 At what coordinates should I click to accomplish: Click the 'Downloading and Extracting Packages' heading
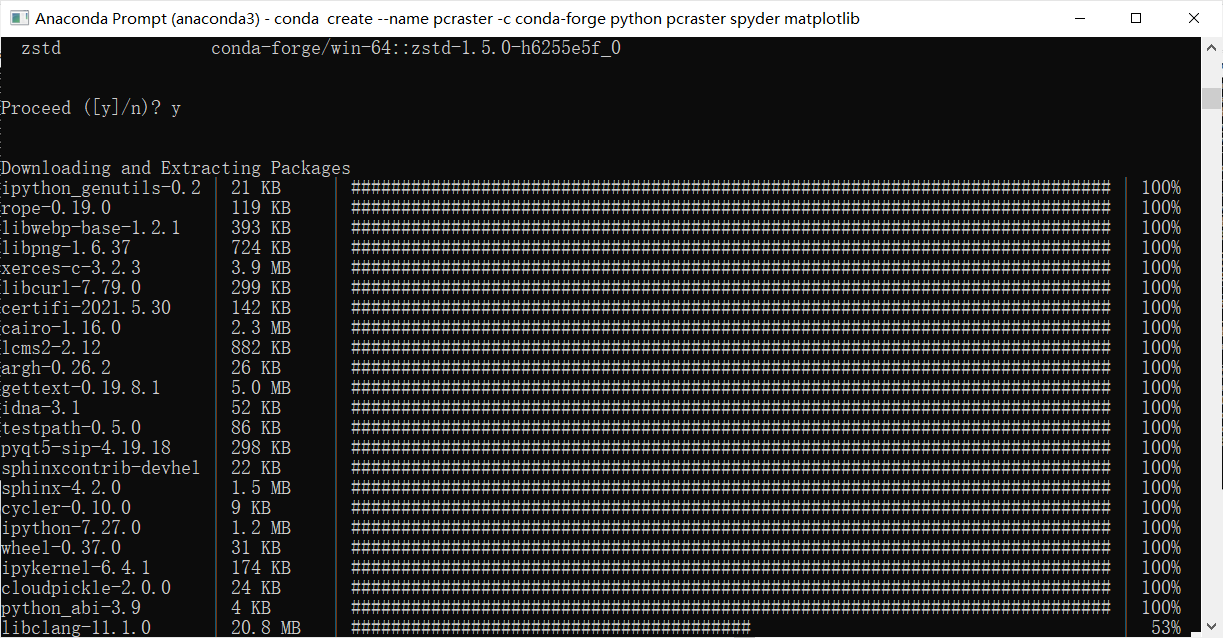(176, 168)
